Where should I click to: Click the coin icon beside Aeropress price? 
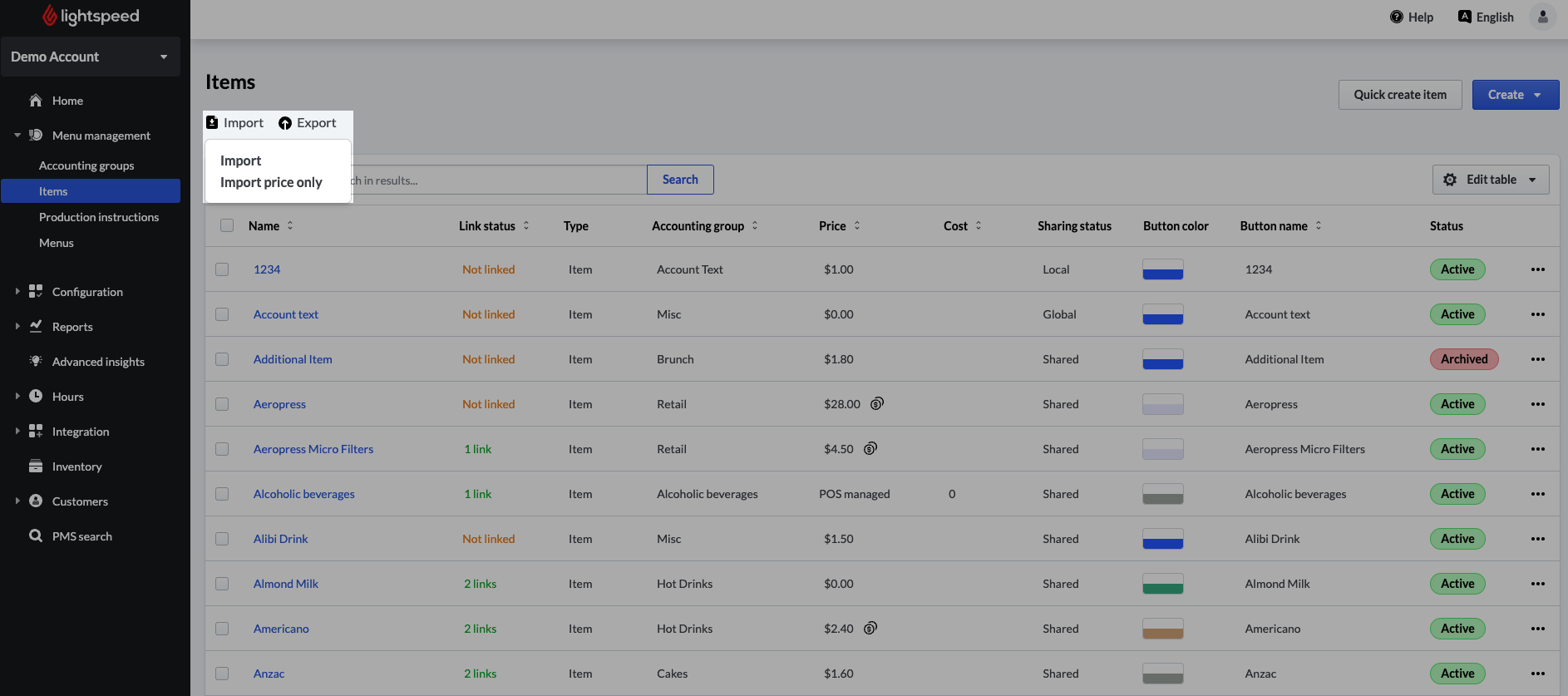point(876,404)
